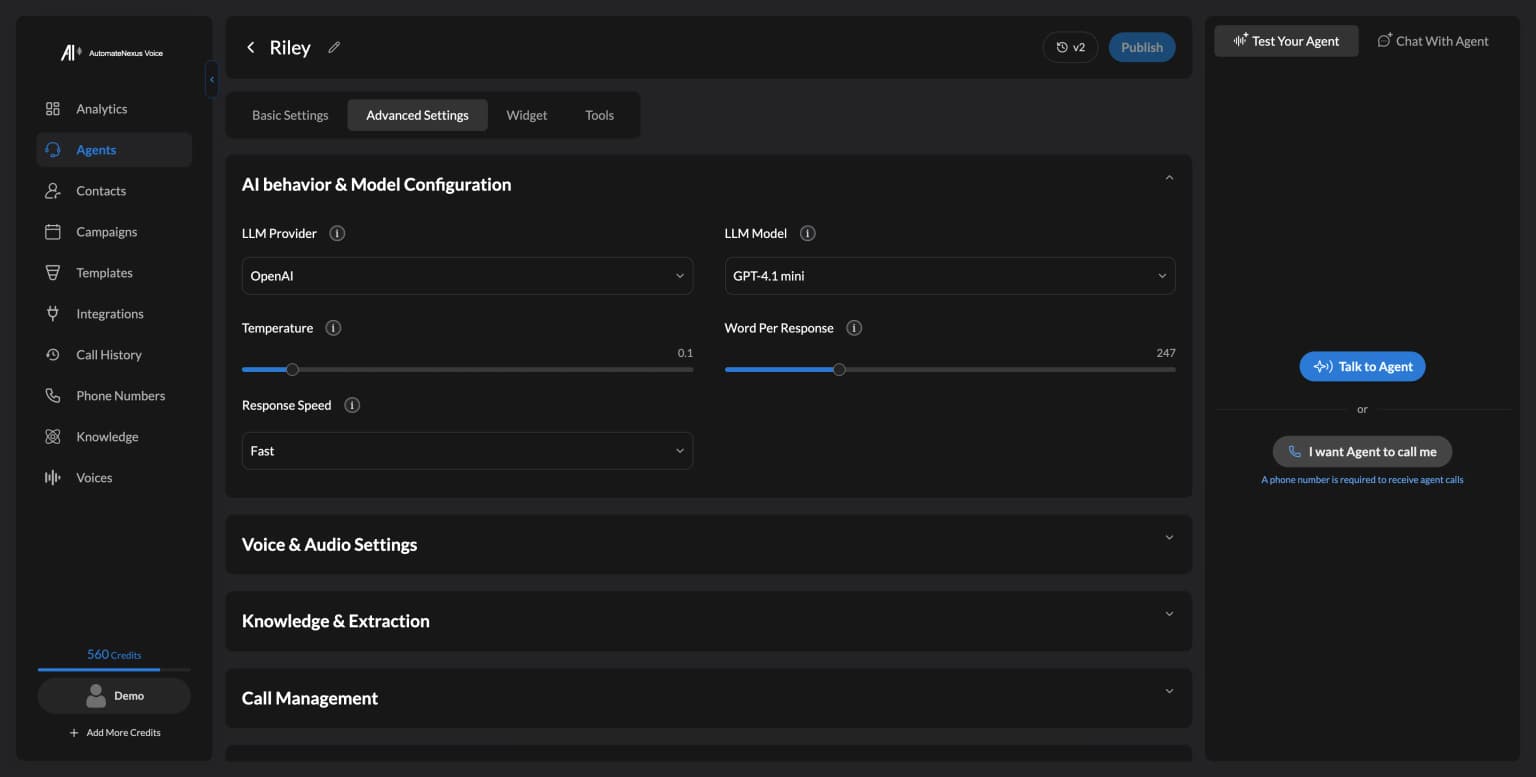This screenshot has width=1536, height=777.
Task: Click the Integrations plug icon
Action: (x=53, y=314)
